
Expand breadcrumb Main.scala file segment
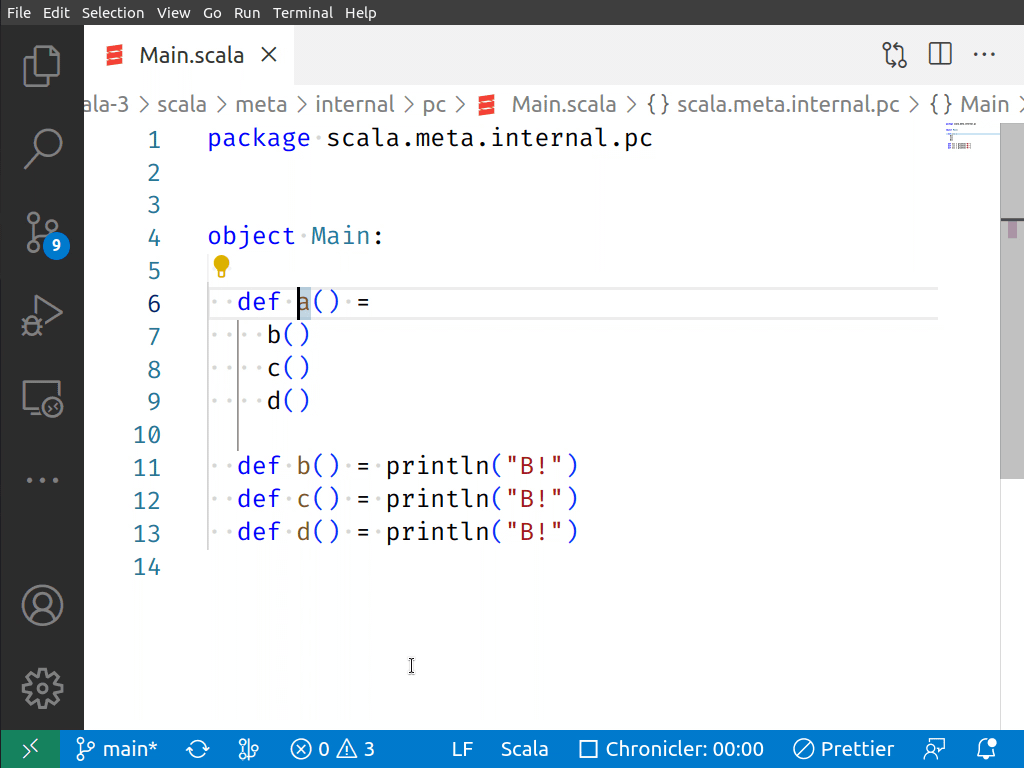(x=547, y=104)
